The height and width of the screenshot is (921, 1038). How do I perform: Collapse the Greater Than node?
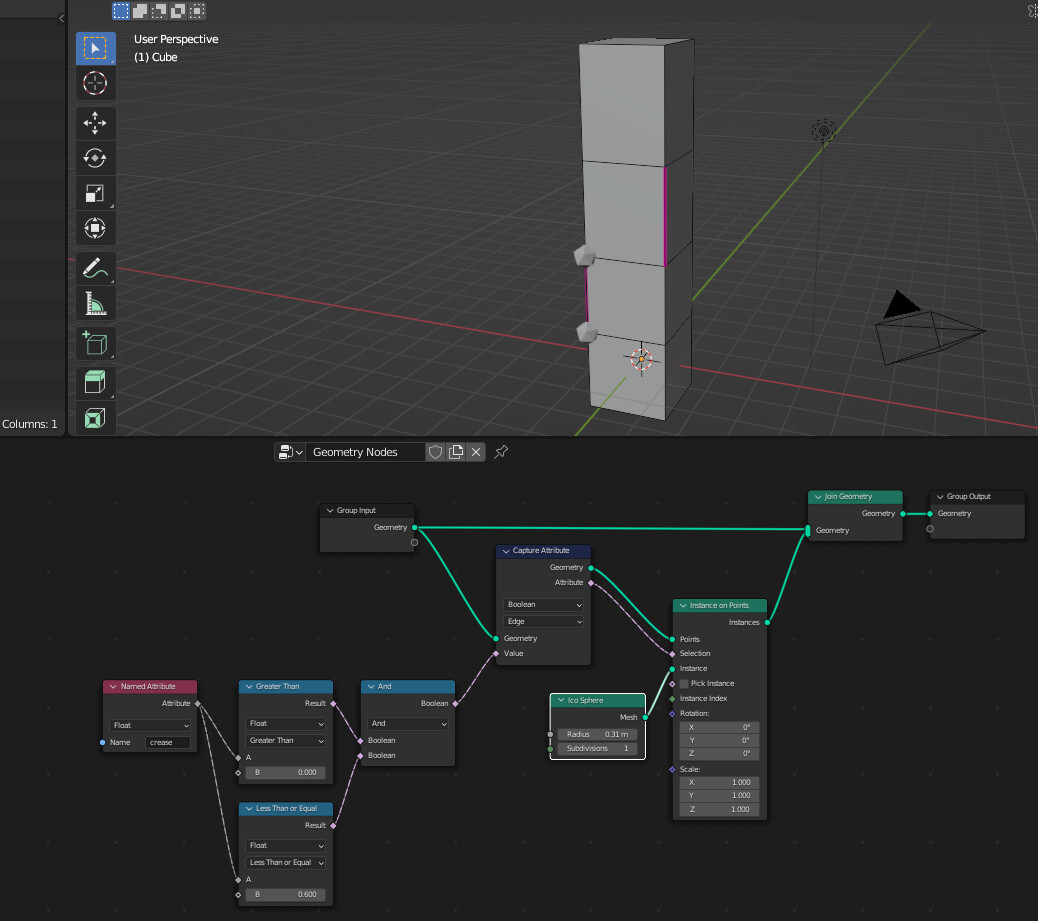tap(249, 687)
